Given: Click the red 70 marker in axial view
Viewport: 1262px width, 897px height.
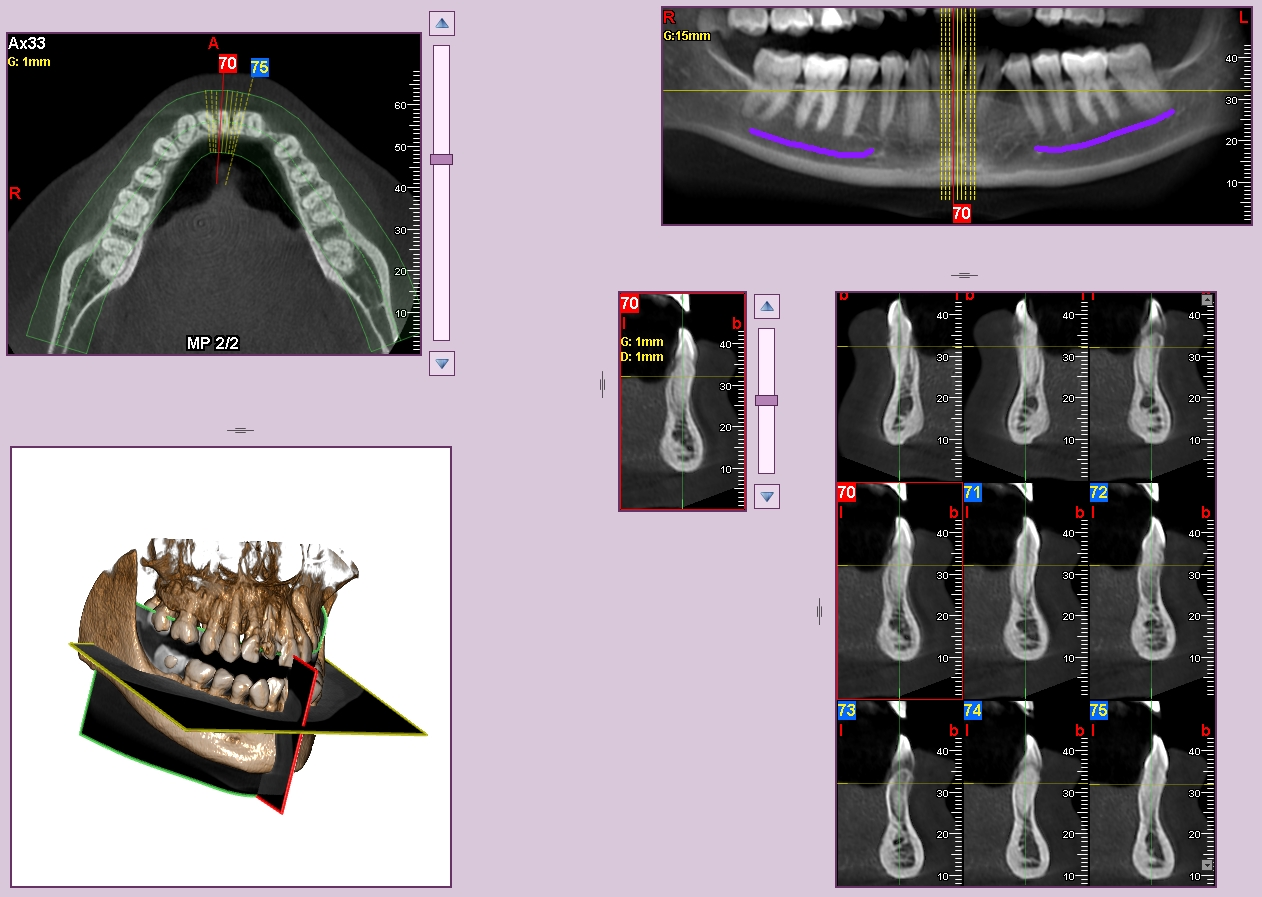Looking at the screenshot, I should tap(227, 64).
